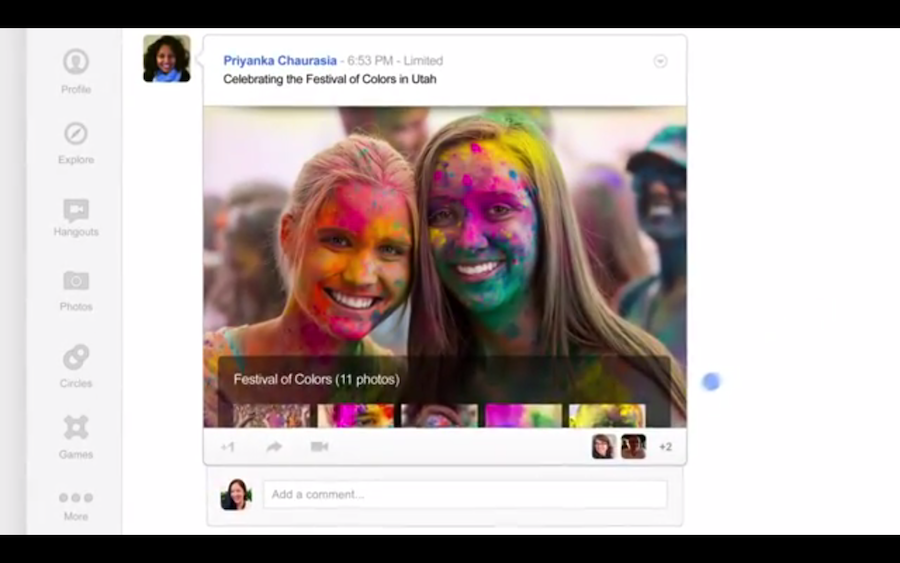Click Priyanka Chaurasia's avatar photo
The height and width of the screenshot is (563, 900).
167,59
